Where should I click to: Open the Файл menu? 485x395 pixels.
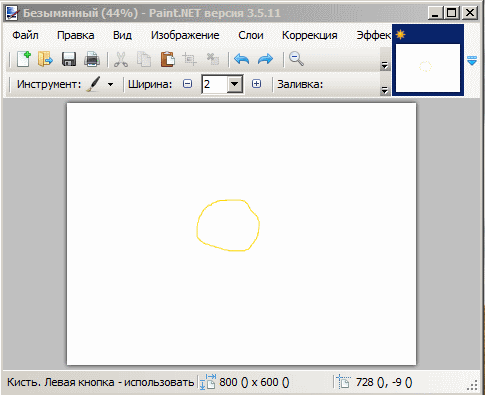(25, 35)
